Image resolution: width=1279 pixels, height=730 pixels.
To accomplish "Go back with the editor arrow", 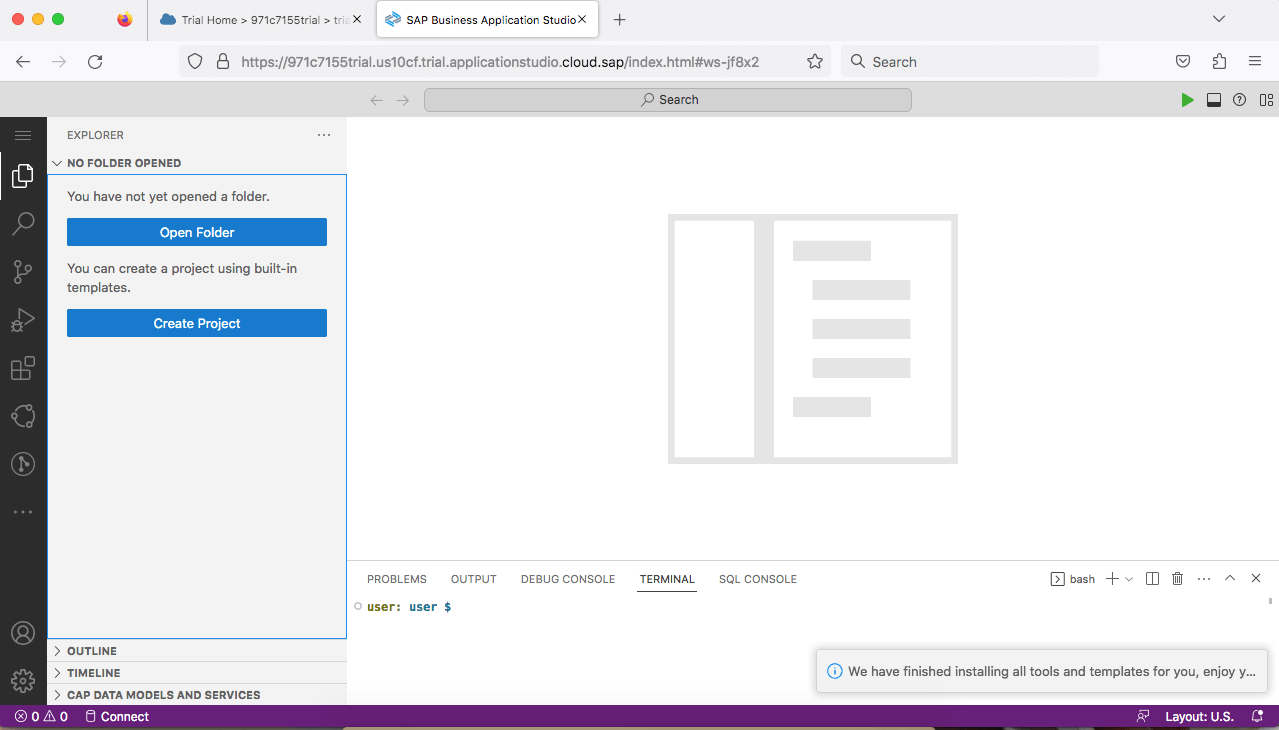I will pyautogui.click(x=377, y=100).
